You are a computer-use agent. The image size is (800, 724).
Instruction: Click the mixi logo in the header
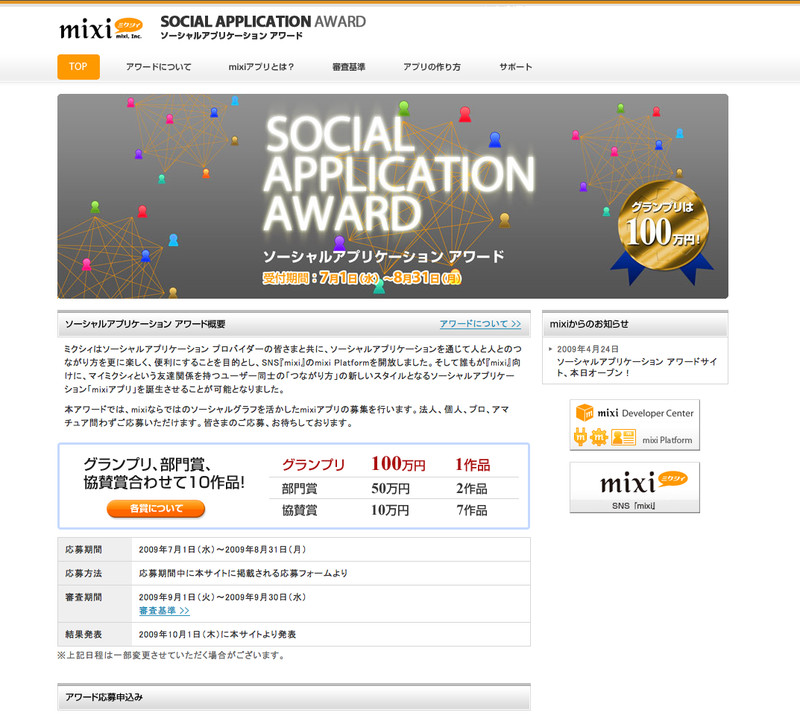101,29
